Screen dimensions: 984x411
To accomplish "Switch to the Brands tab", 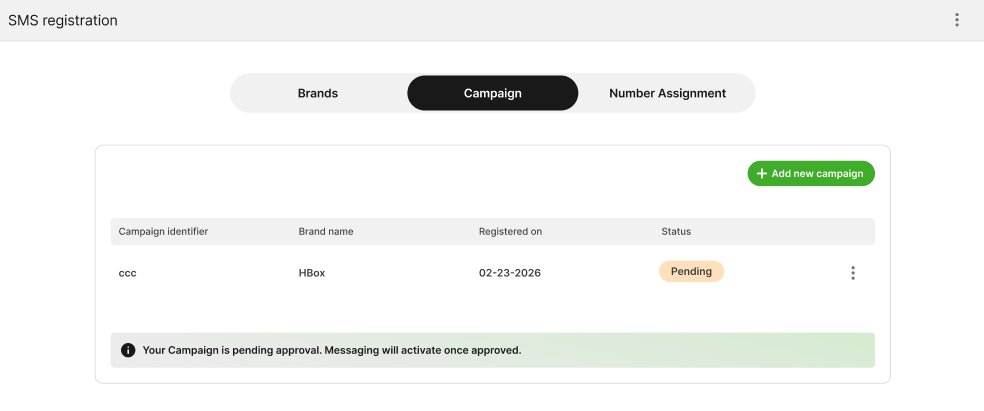I will click(x=318, y=93).
